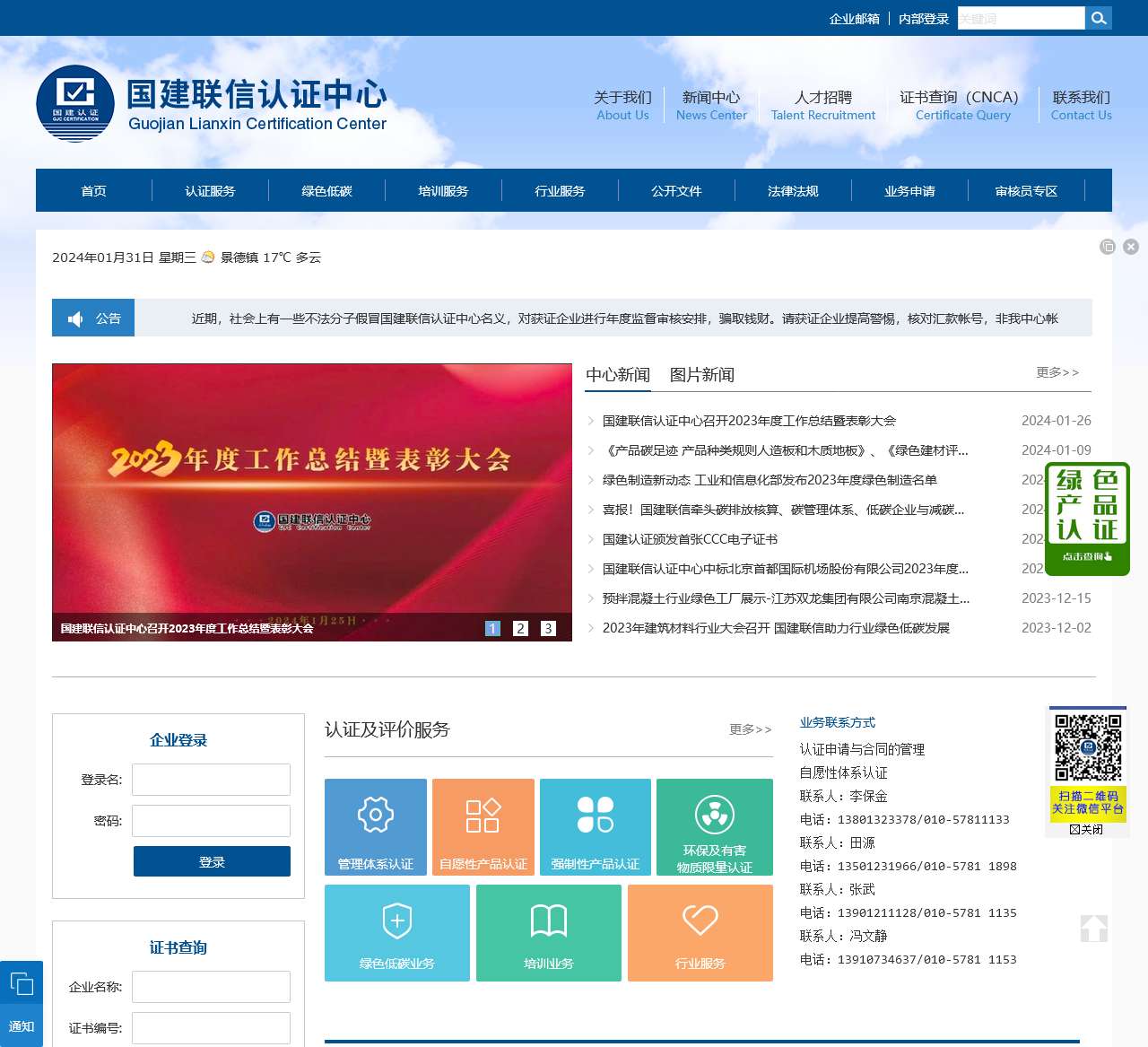This screenshot has height=1047, width=1148.
Task: Focus the 企业名称 input field
Action: pyautogui.click(x=211, y=987)
